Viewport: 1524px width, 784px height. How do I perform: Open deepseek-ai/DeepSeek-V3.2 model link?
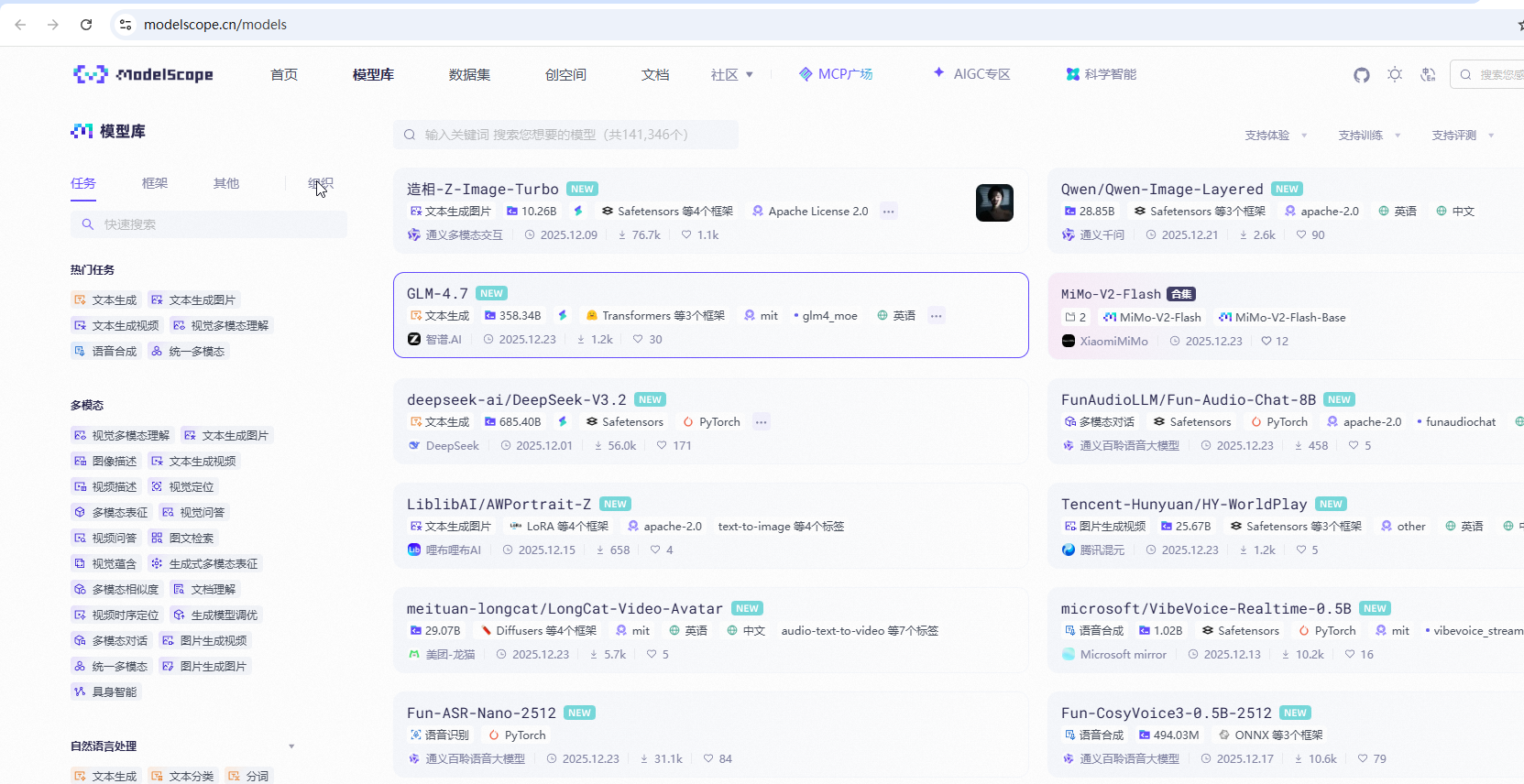pyautogui.click(x=517, y=399)
